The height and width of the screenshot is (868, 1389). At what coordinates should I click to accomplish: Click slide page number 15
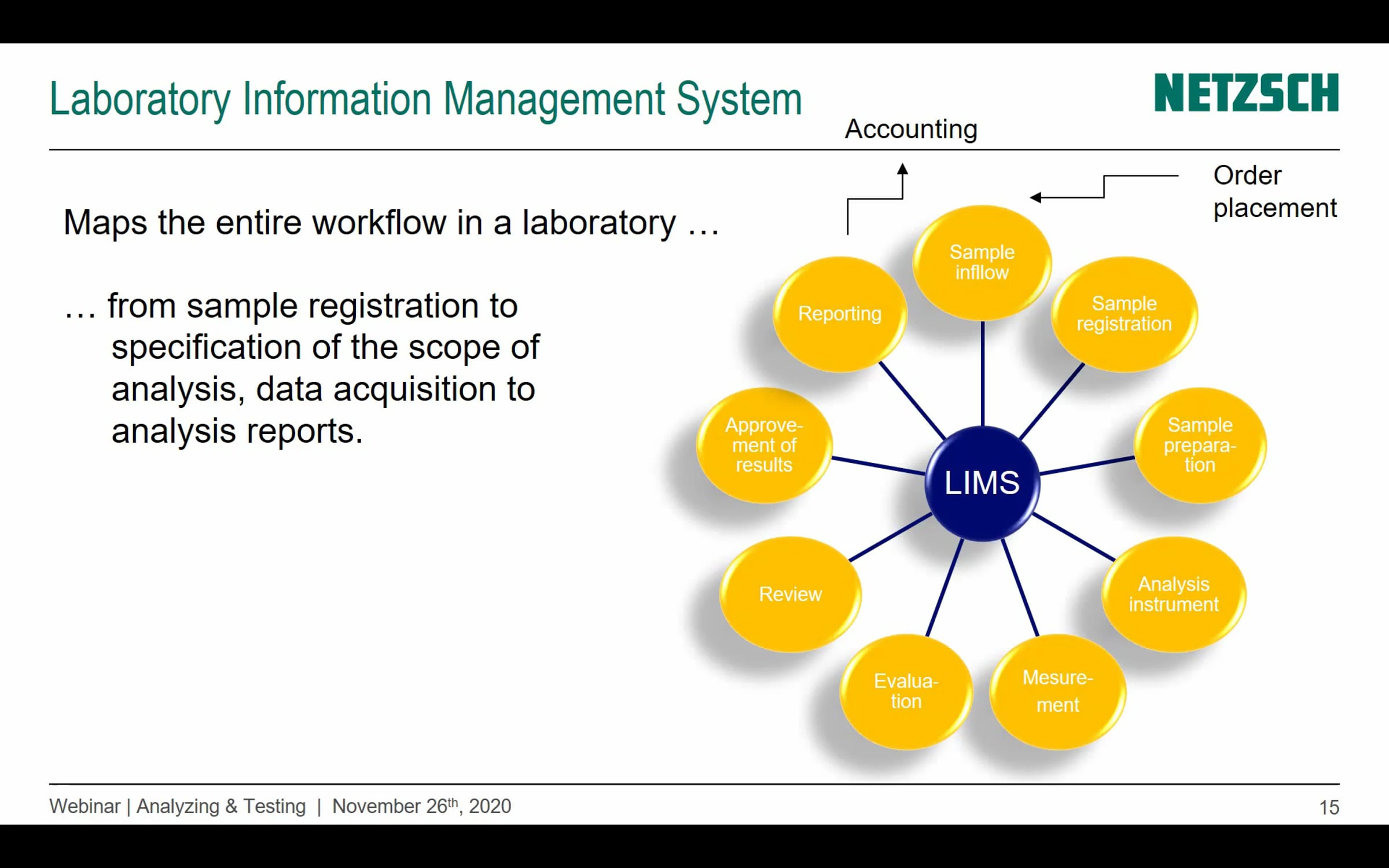click(1329, 807)
